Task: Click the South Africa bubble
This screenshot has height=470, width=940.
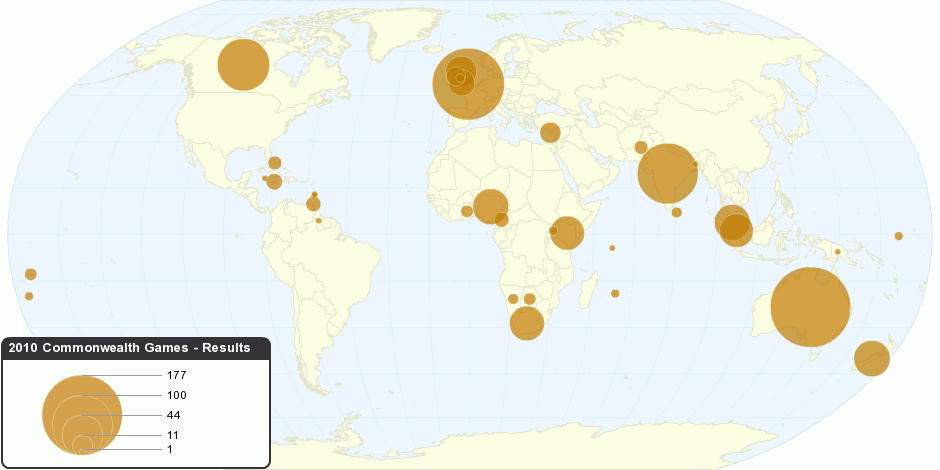Action: click(x=527, y=323)
